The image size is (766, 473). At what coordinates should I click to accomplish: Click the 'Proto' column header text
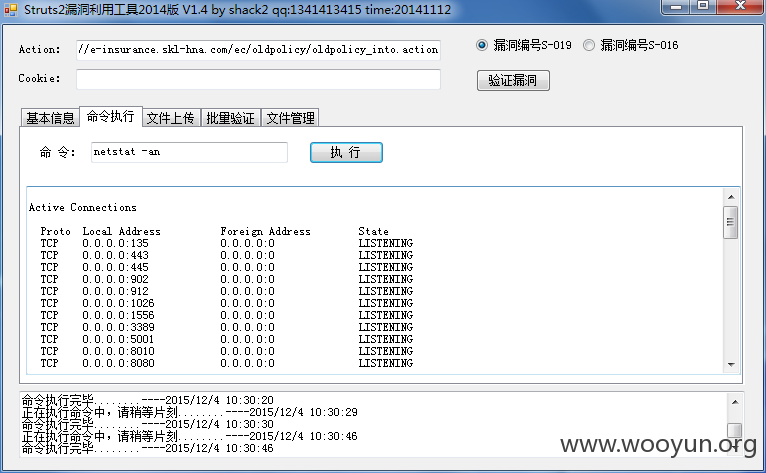coord(55,231)
